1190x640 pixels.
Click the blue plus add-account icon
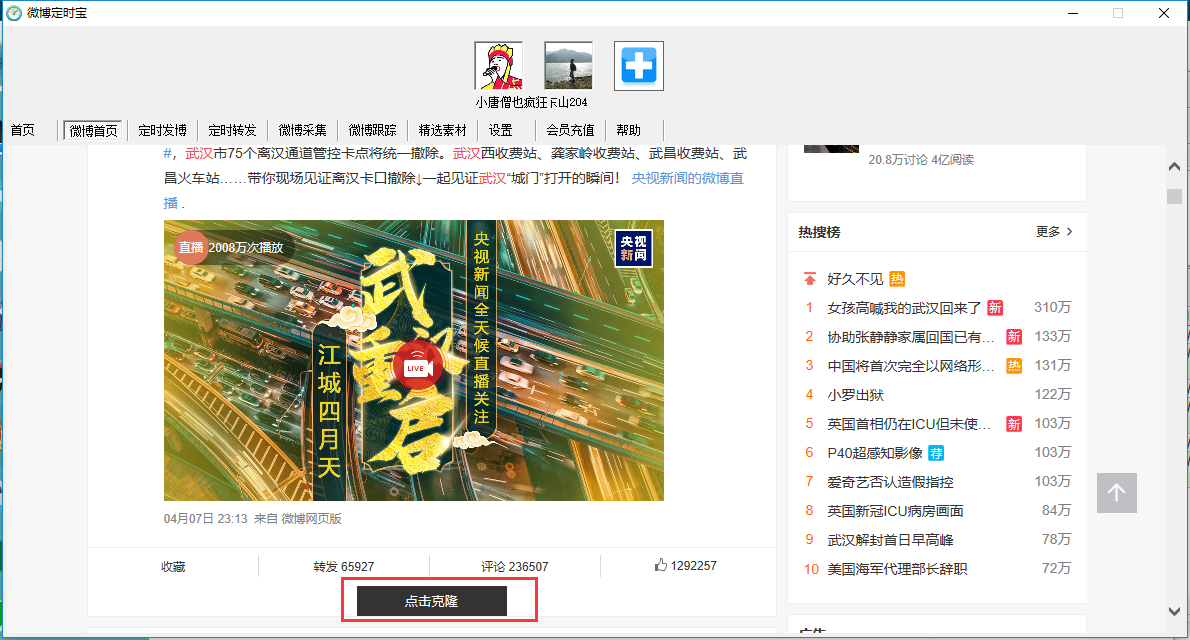638,67
